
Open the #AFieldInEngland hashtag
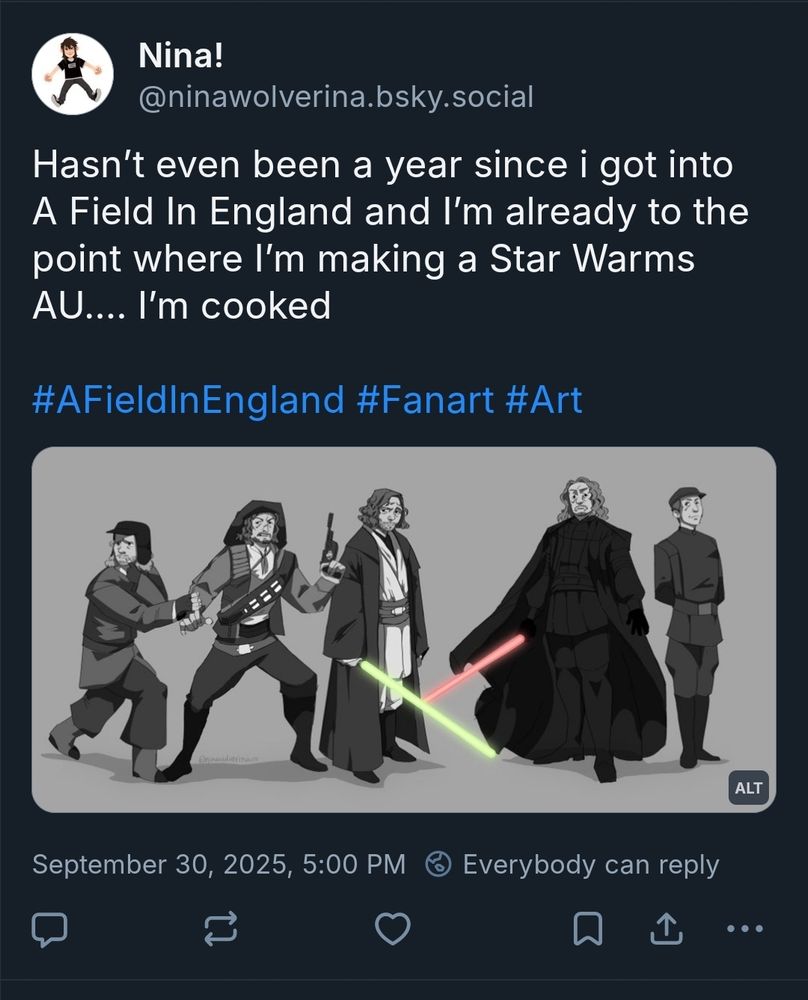(188, 401)
